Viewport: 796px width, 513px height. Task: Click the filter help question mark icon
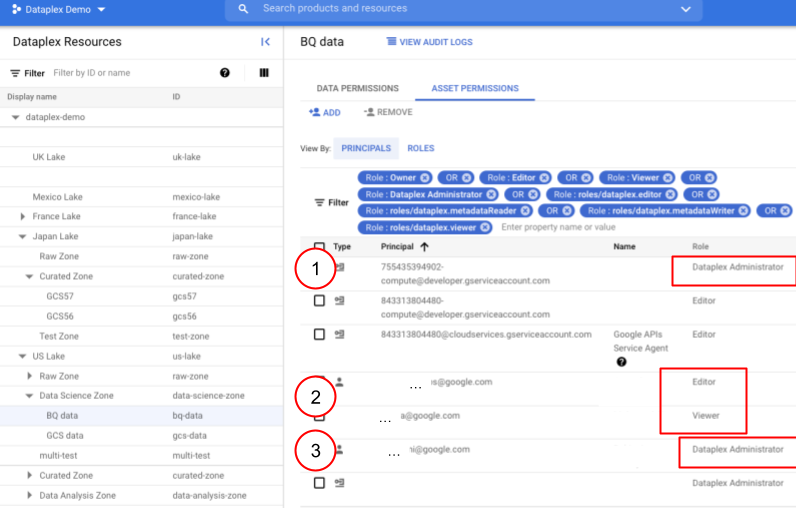click(x=225, y=73)
